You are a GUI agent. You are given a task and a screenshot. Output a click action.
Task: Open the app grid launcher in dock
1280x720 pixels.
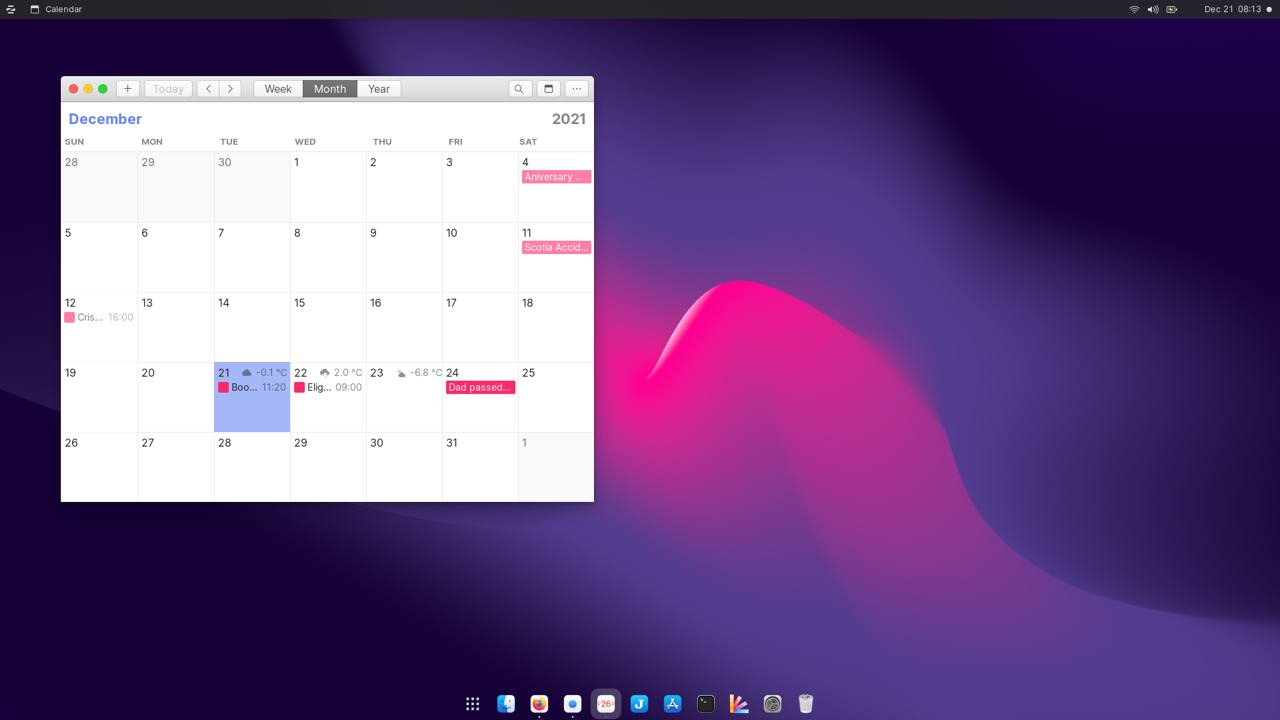(473, 704)
